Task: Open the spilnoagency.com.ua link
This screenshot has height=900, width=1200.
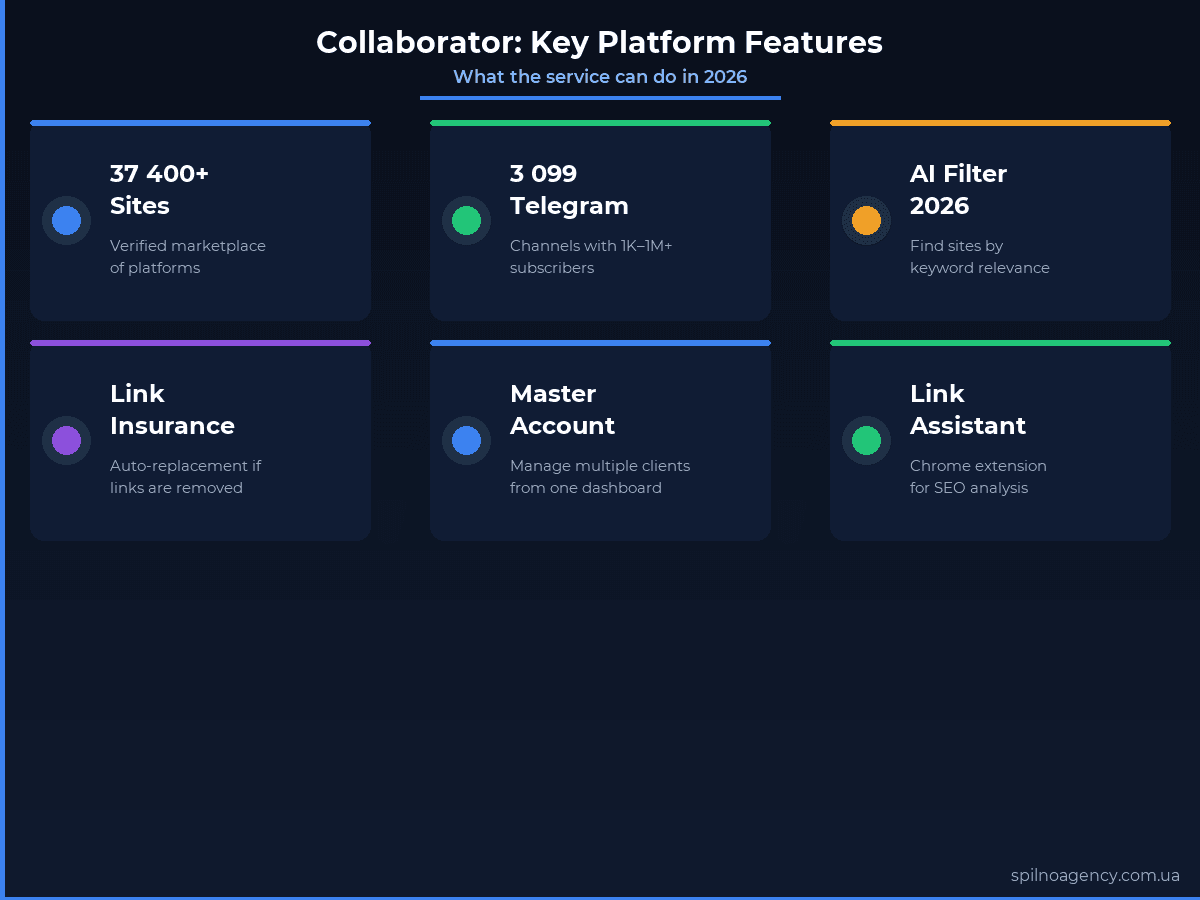Action: pyautogui.click(x=1095, y=875)
